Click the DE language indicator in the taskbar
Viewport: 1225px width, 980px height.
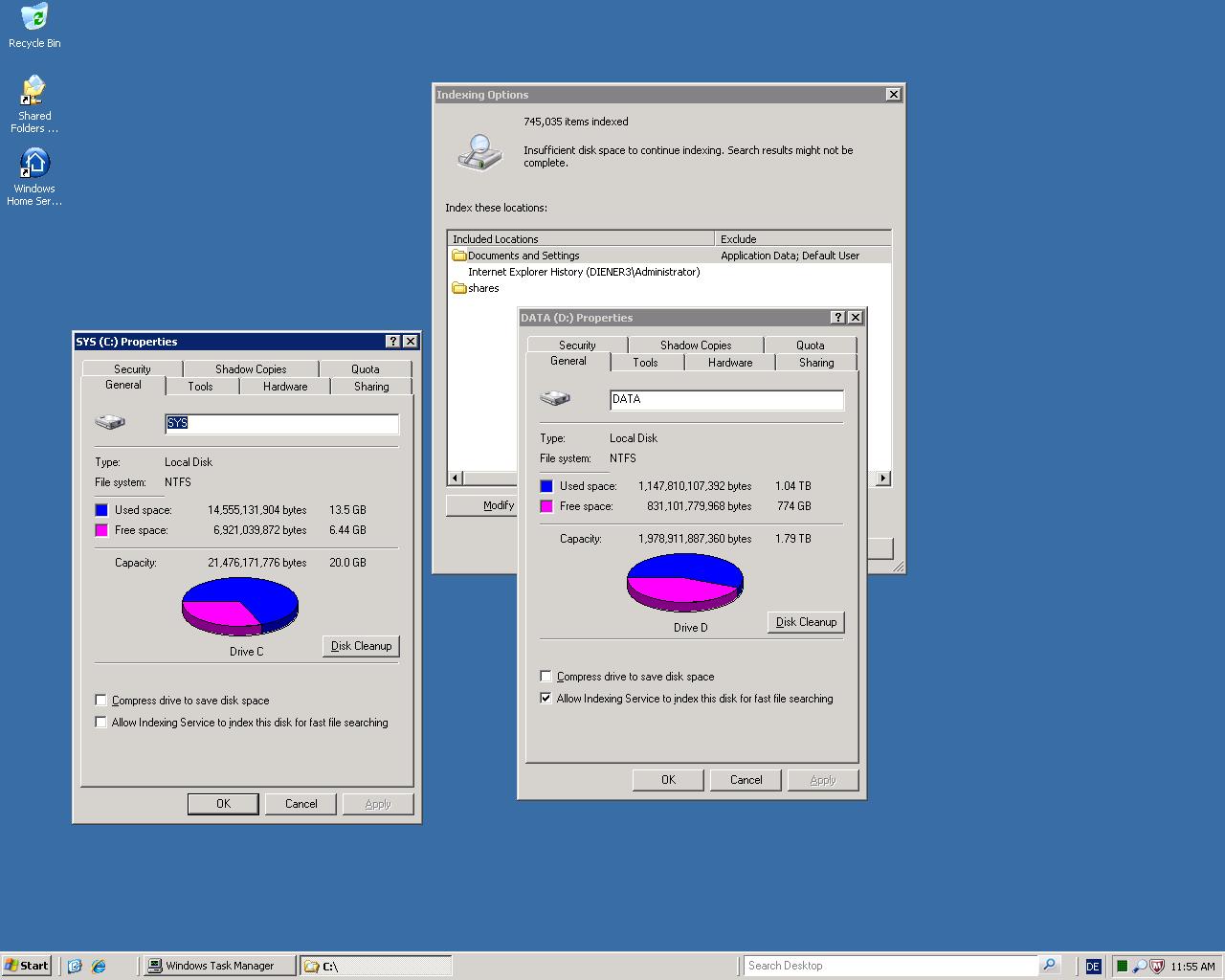click(1093, 967)
